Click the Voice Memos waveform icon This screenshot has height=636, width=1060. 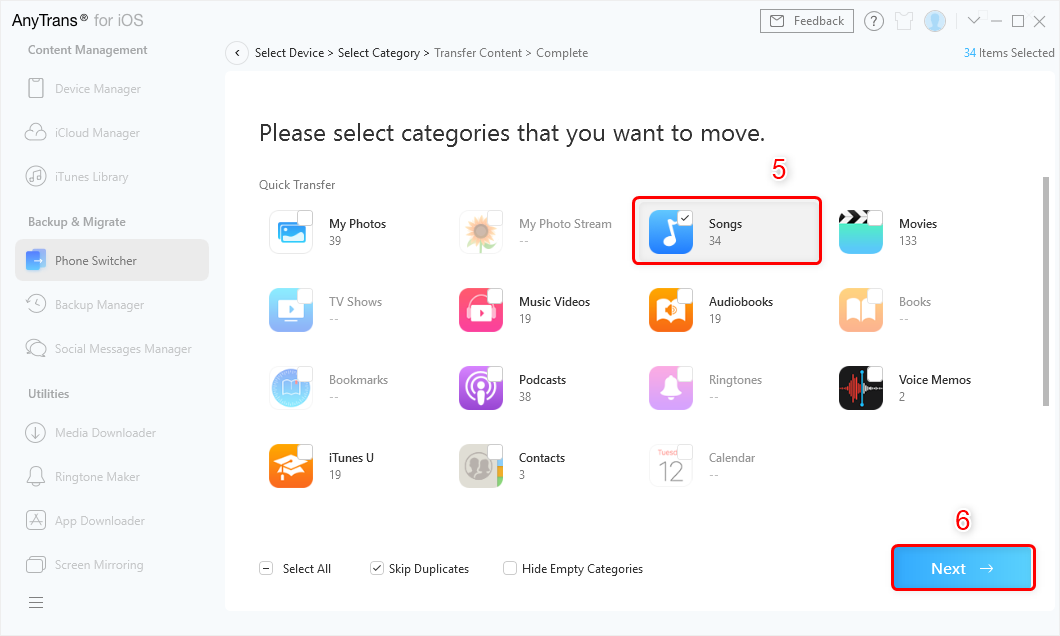coord(861,387)
